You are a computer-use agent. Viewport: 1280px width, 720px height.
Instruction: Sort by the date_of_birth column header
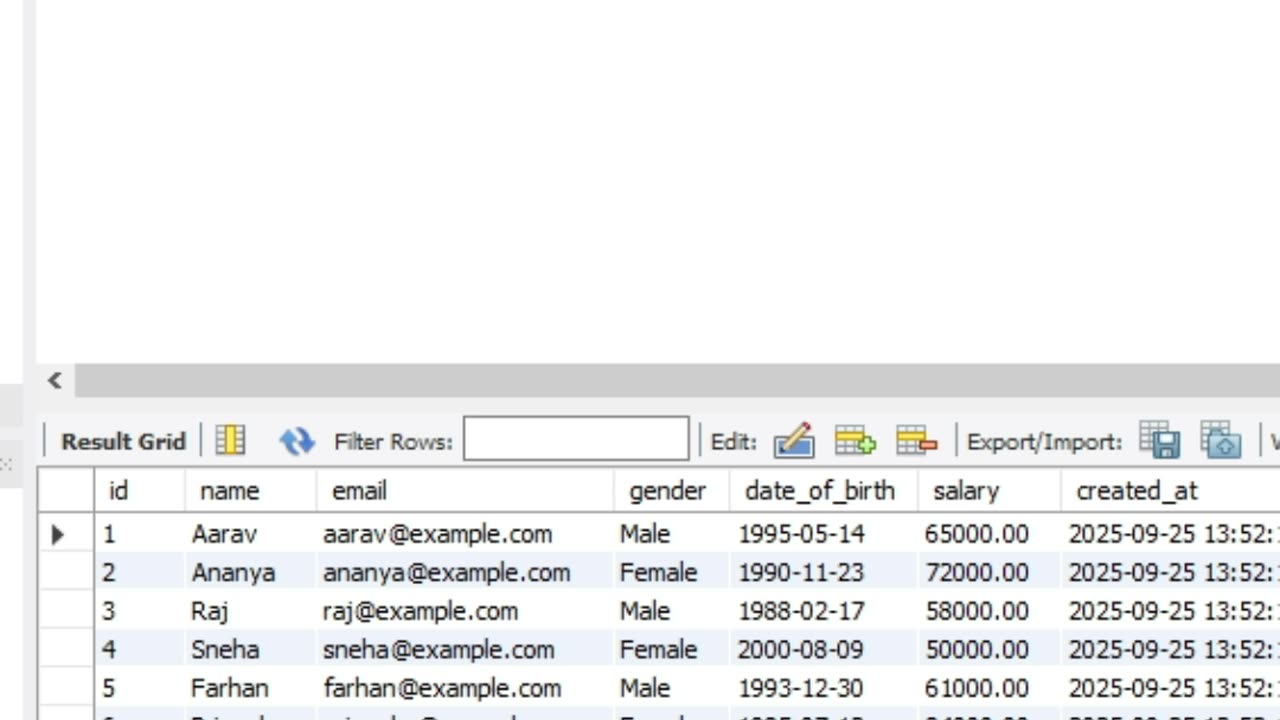coord(824,491)
